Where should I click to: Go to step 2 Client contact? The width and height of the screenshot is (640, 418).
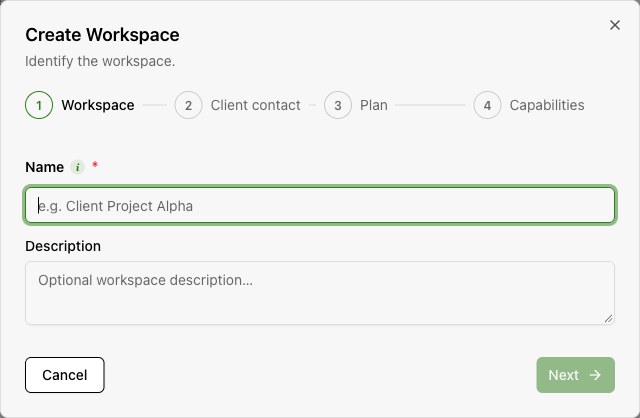[x=238, y=105]
